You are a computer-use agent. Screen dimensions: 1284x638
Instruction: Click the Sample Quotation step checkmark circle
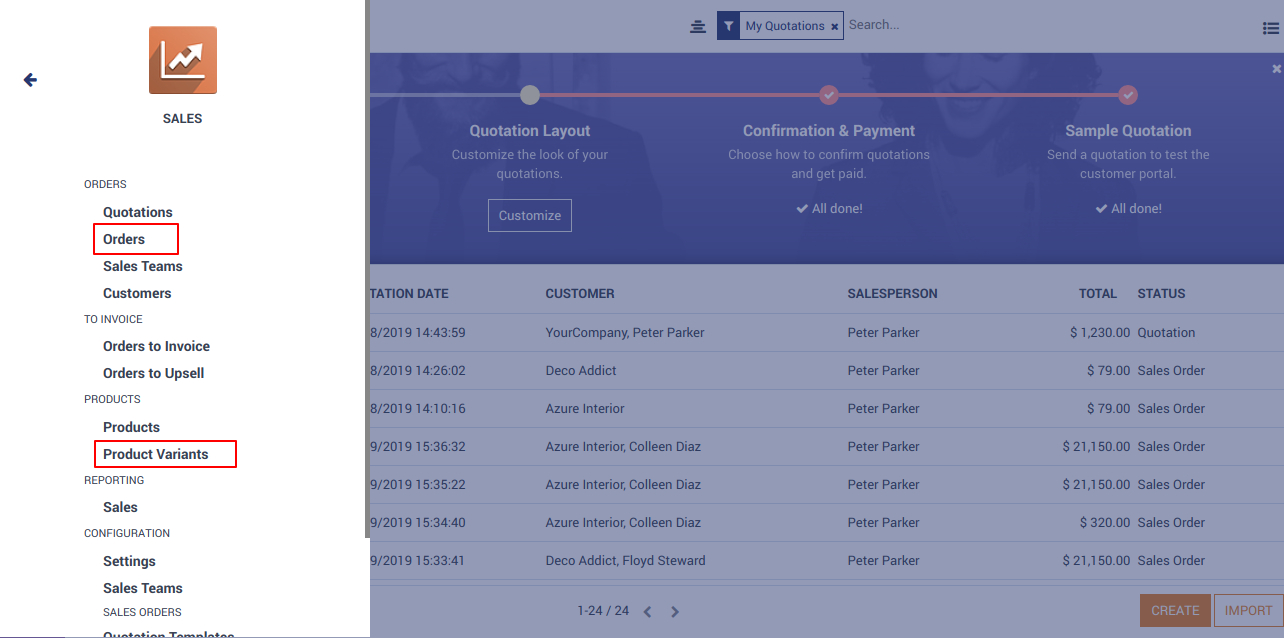(x=1128, y=95)
